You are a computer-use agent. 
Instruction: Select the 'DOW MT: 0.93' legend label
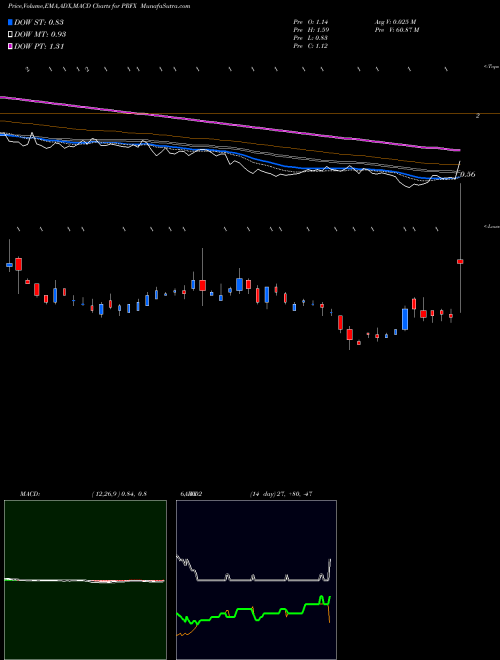tap(40, 34)
